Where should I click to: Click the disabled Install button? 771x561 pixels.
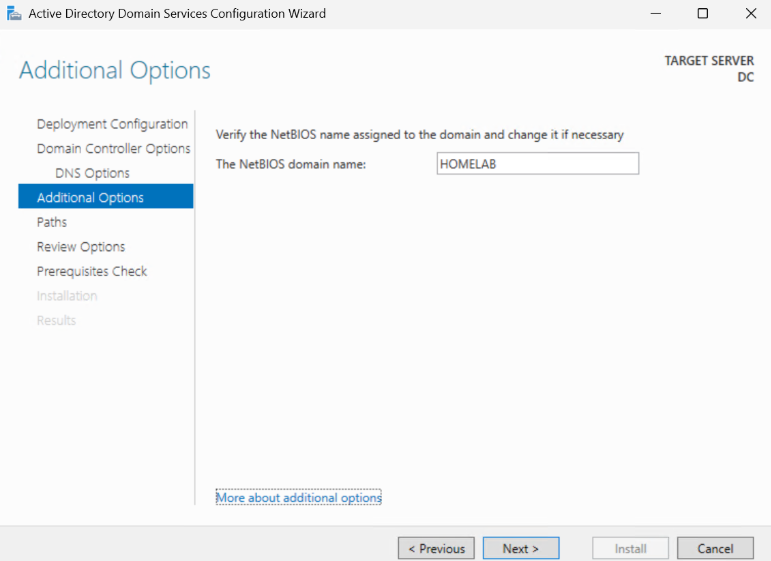(x=630, y=548)
